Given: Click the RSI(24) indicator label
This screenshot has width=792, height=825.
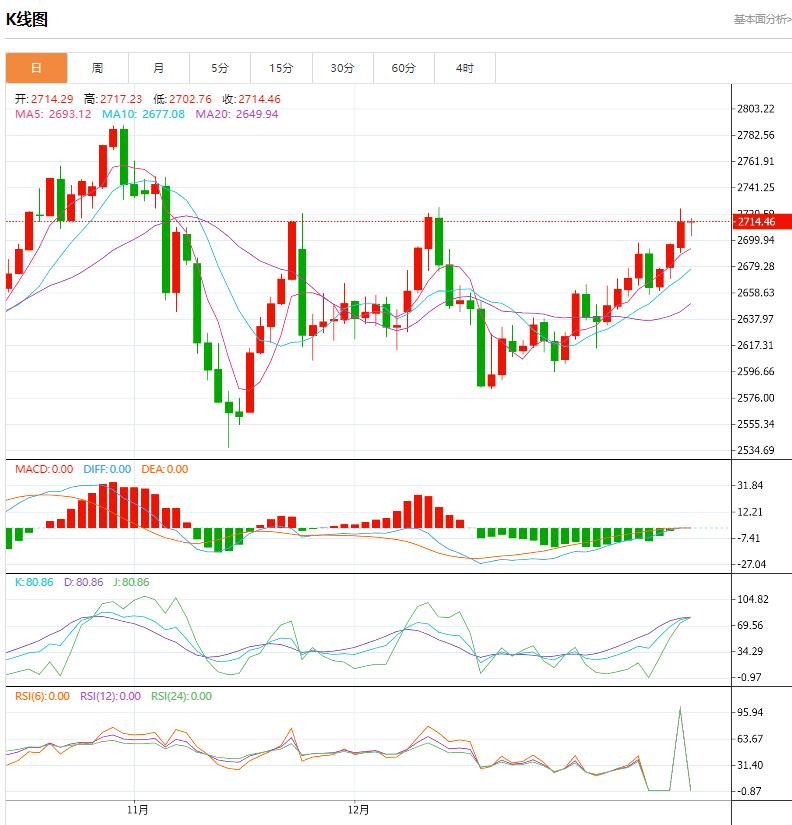Looking at the screenshot, I should pos(181,696).
